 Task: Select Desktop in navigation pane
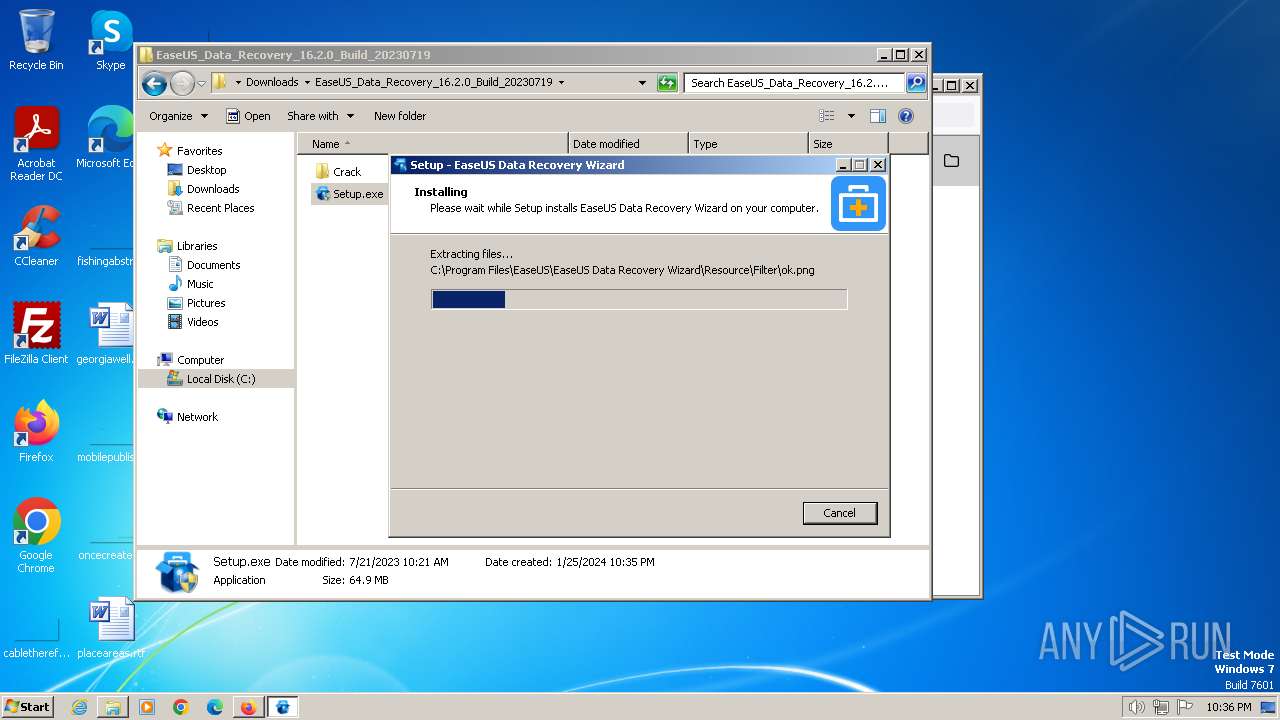tap(197, 170)
